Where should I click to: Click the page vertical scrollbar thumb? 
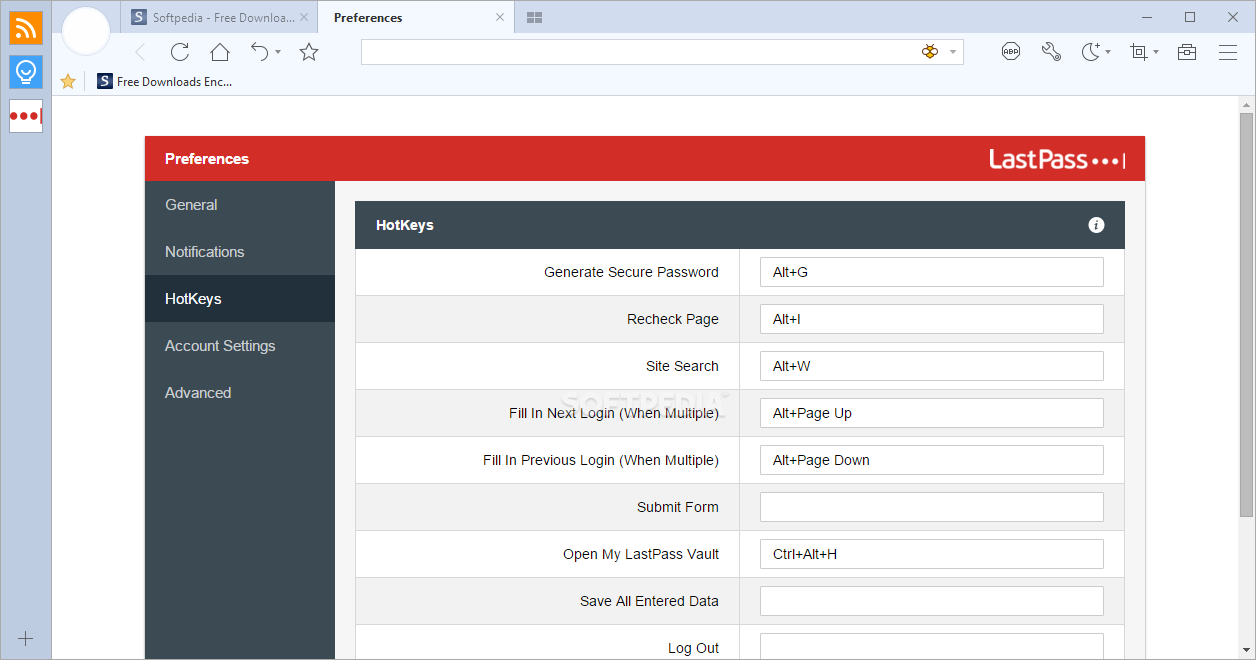1246,315
